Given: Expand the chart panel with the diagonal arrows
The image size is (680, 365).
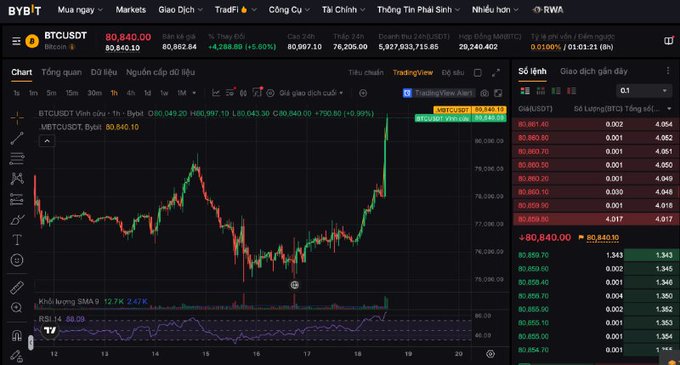Looking at the screenshot, I should (496, 73).
